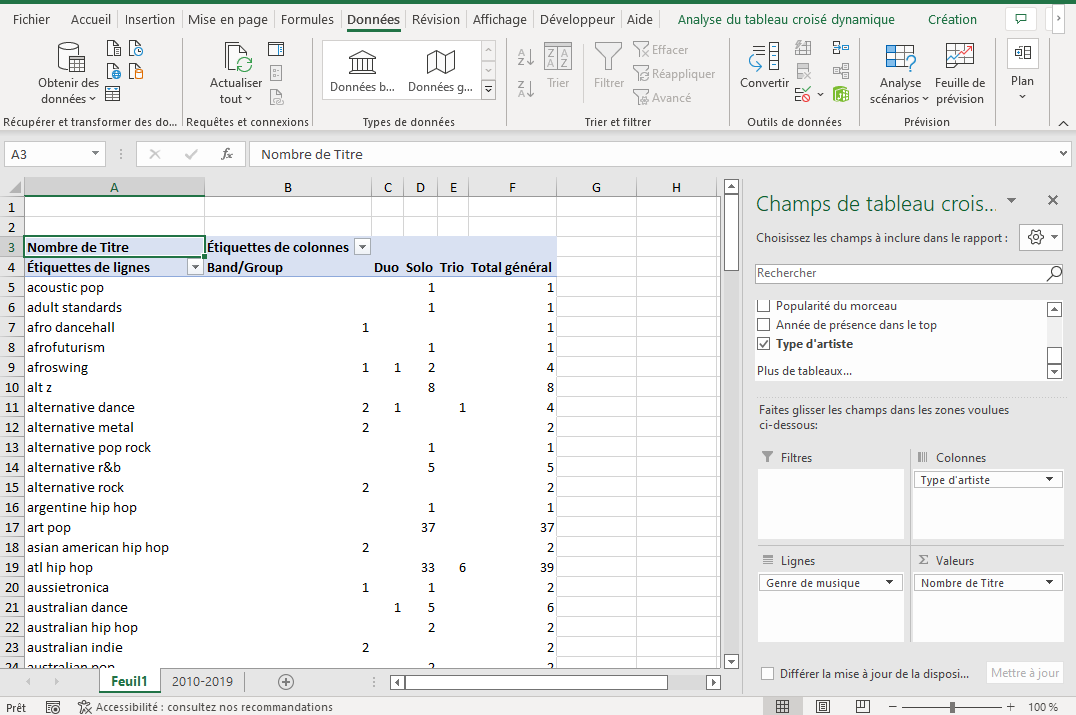
Task: Open the data validation dropdown arrow
Action: pyautogui.click(x=820, y=95)
